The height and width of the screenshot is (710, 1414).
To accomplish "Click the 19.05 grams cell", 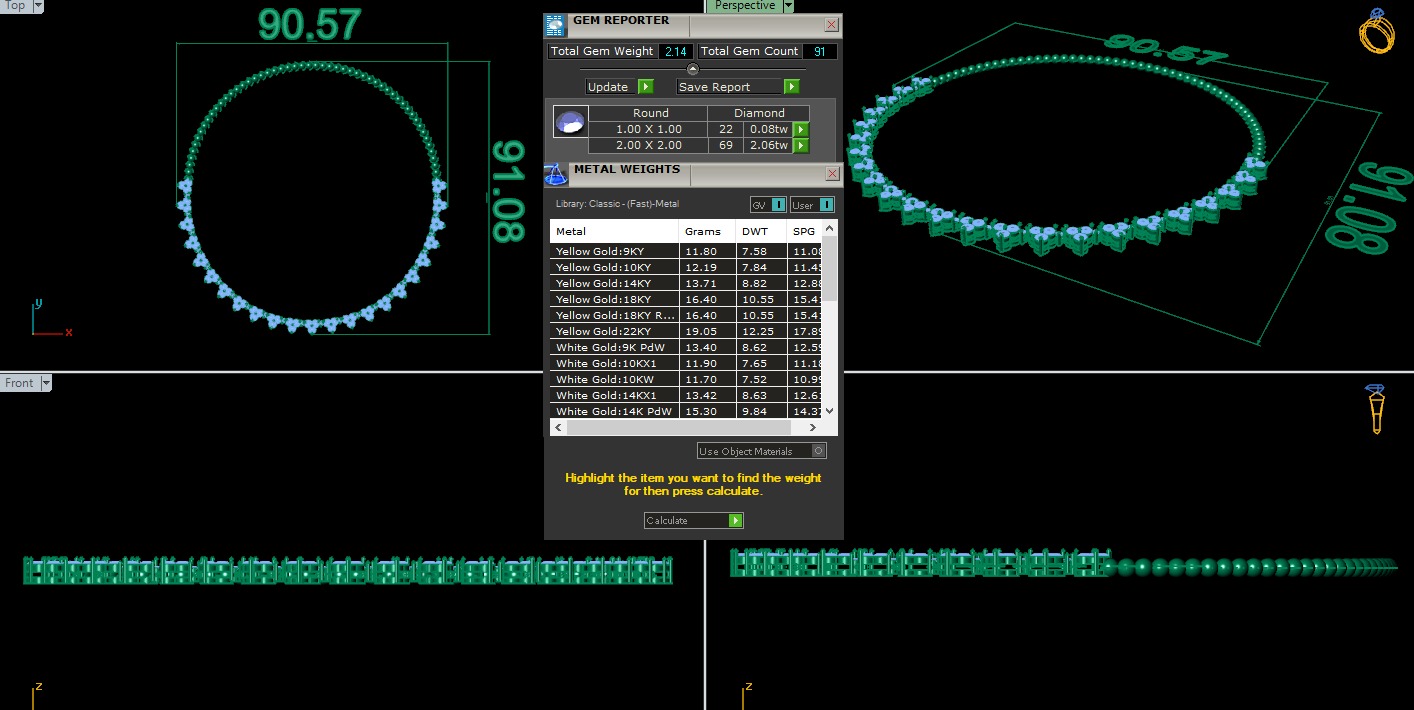I will pos(707,331).
